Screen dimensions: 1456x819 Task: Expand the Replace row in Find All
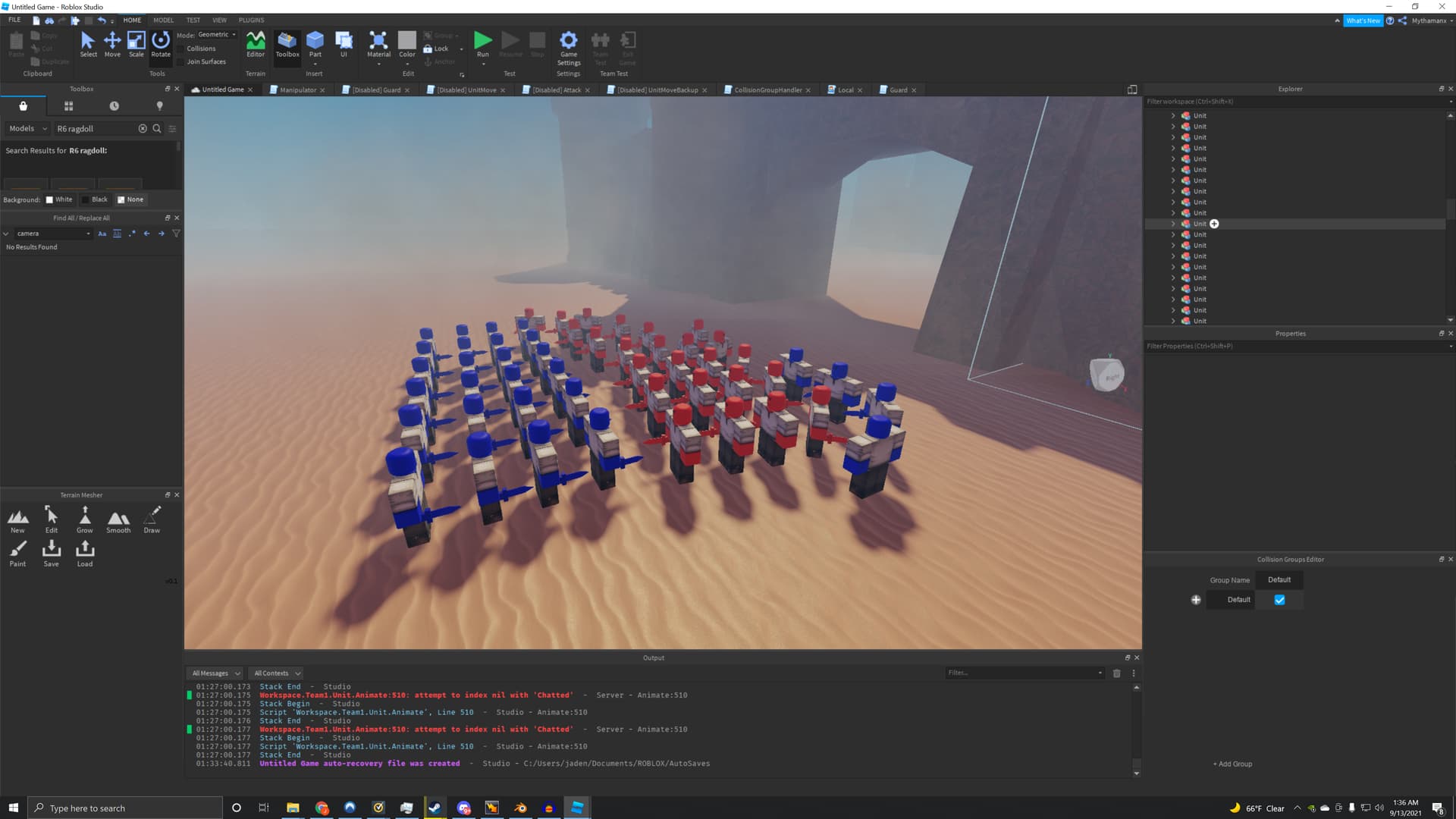point(6,234)
